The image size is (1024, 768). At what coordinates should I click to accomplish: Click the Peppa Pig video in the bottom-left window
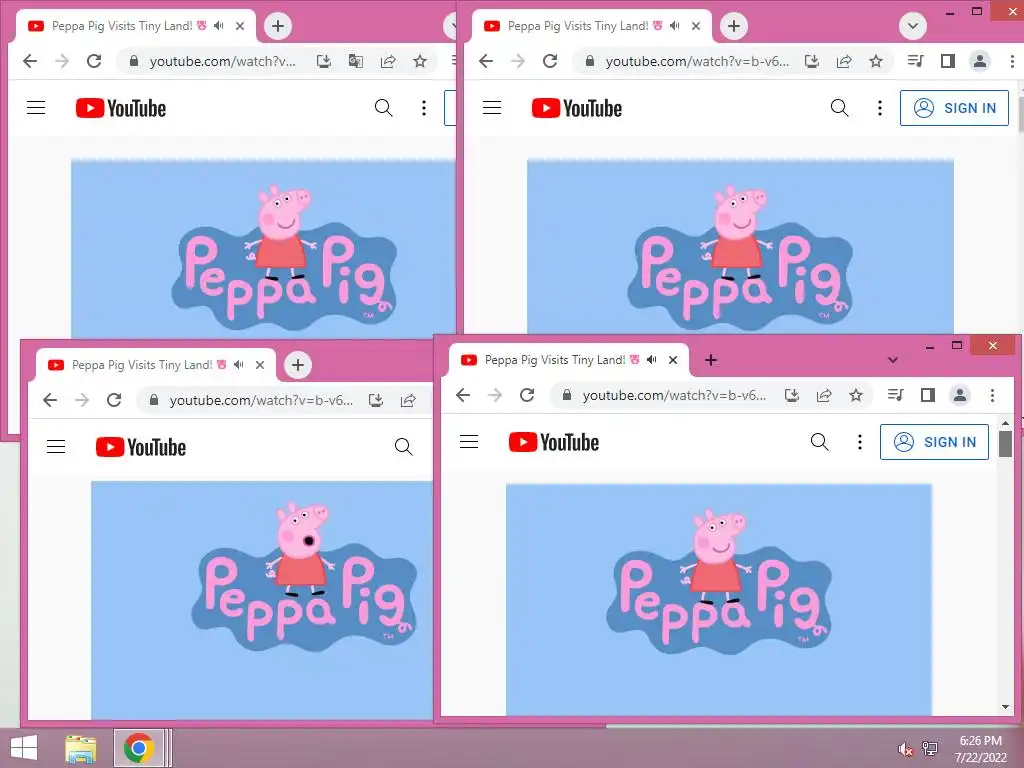261,600
